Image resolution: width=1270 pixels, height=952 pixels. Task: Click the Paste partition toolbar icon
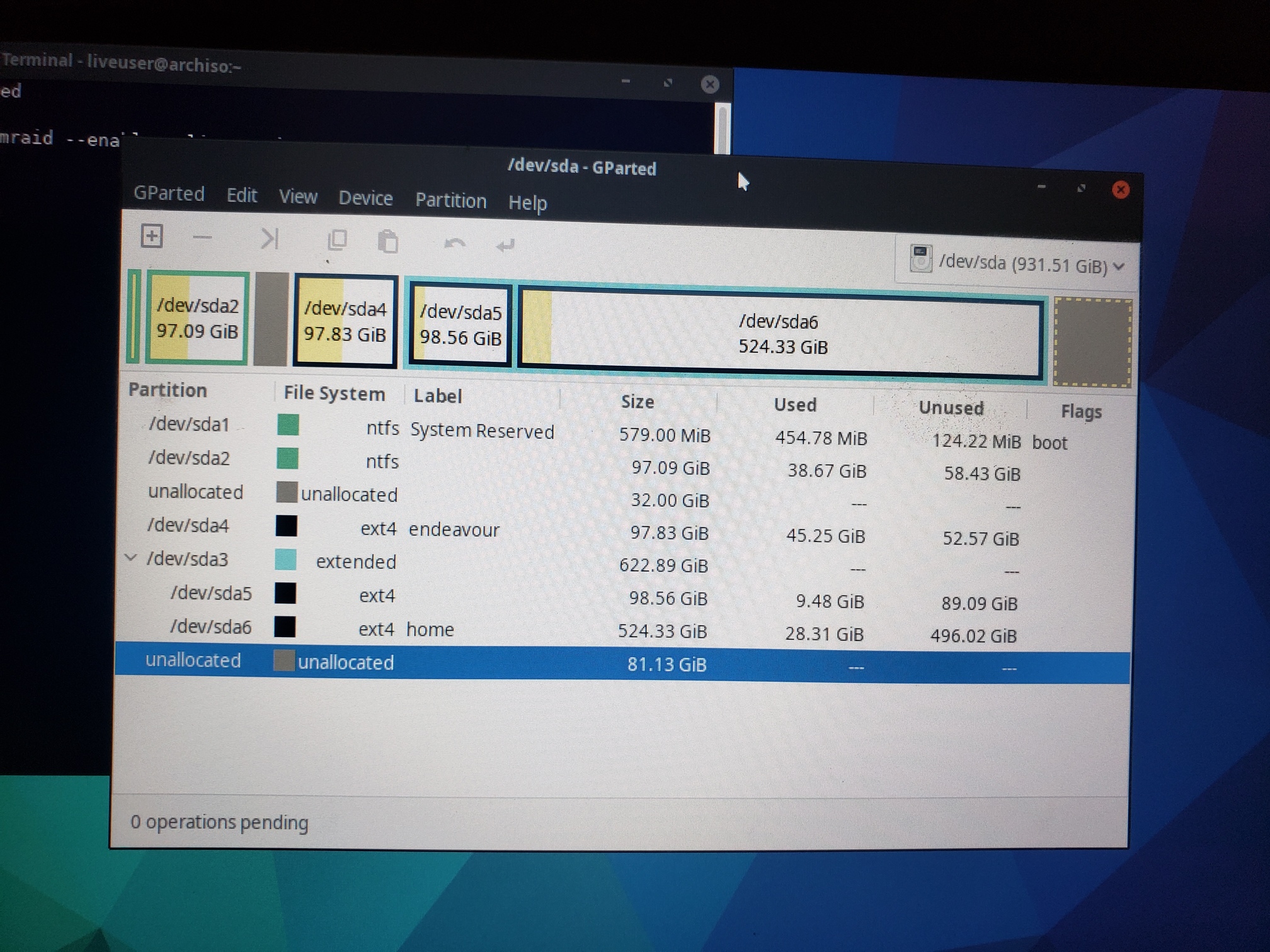pyautogui.click(x=387, y=242)
